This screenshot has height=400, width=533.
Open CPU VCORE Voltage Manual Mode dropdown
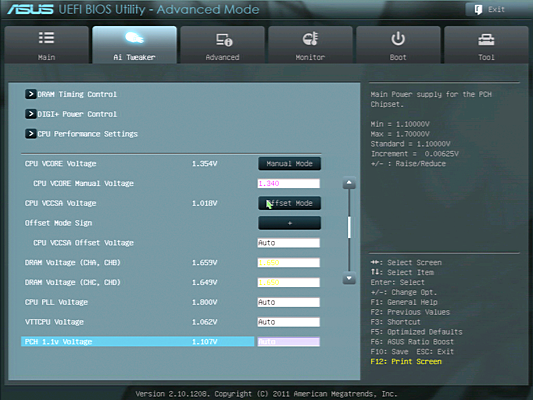(289, 163)
